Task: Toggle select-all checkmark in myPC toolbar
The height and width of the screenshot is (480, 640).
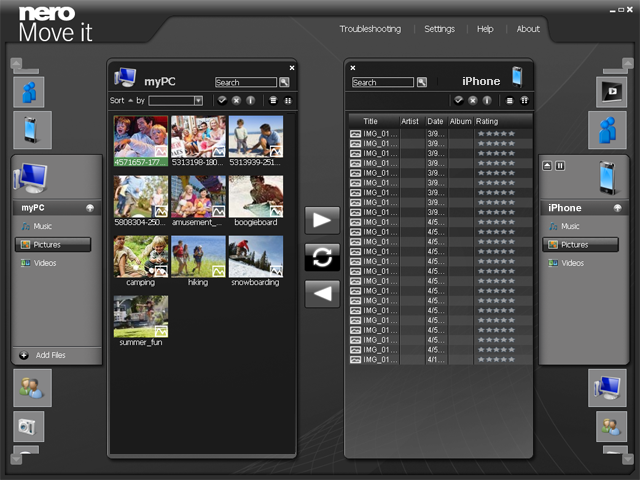Action: pyautogui.click(x=221, y=100)
